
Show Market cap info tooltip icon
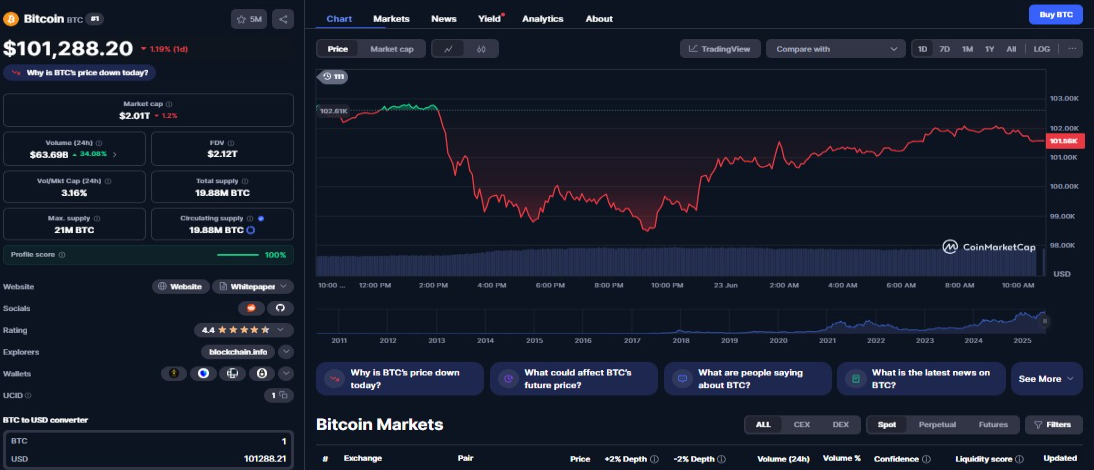click(x=169, y=104)
